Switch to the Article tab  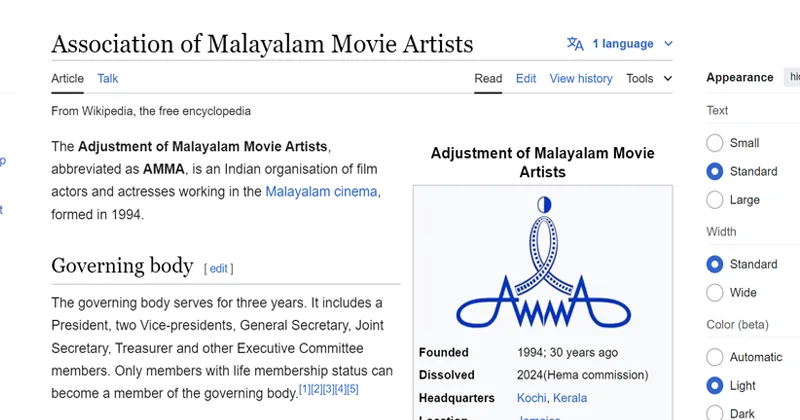(x=67, y=79)
